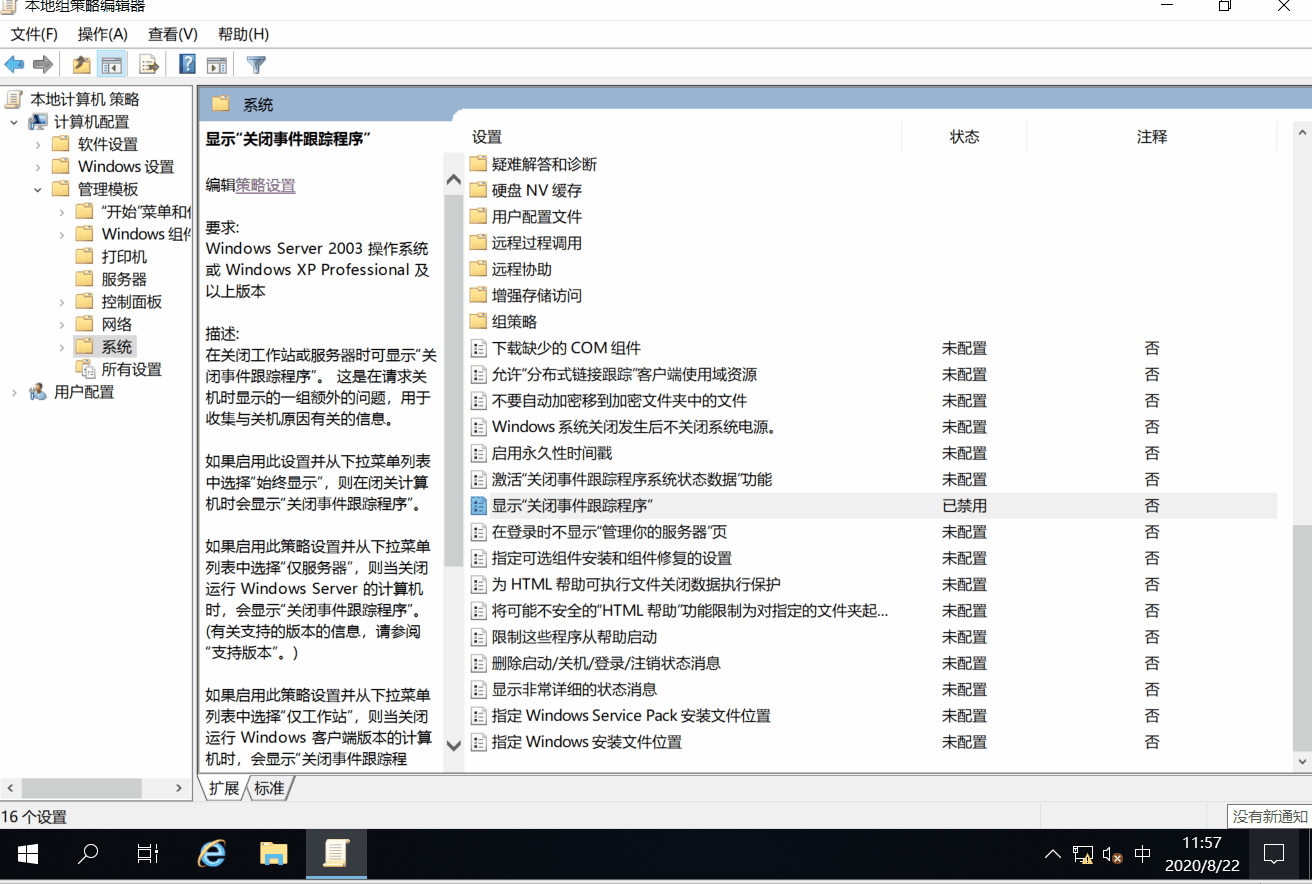This screenshot has height=884, width=1312.
Task: Open the 组策略 folder in list
Action: [514, 322]
